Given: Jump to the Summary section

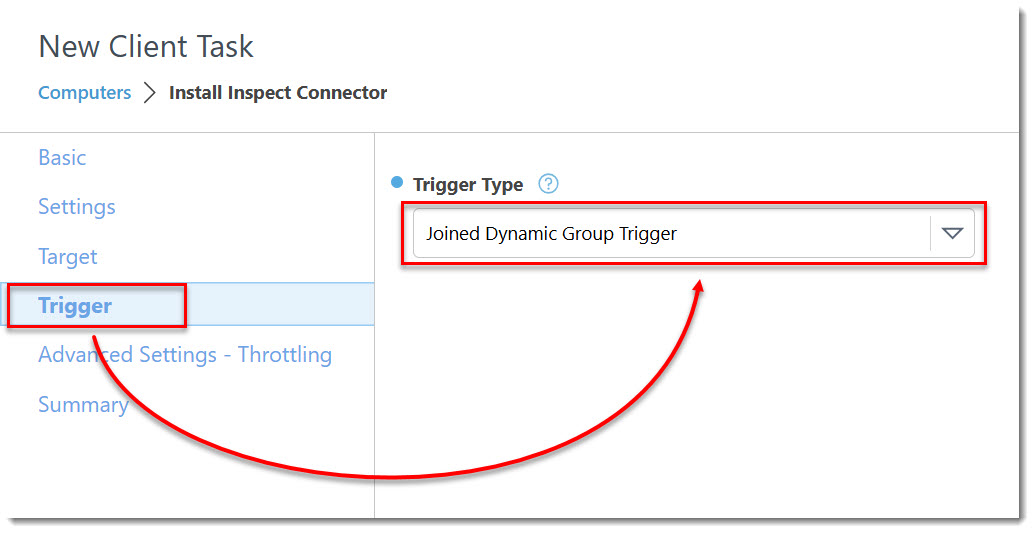Looking at the screenshot, I should point(83,404).
